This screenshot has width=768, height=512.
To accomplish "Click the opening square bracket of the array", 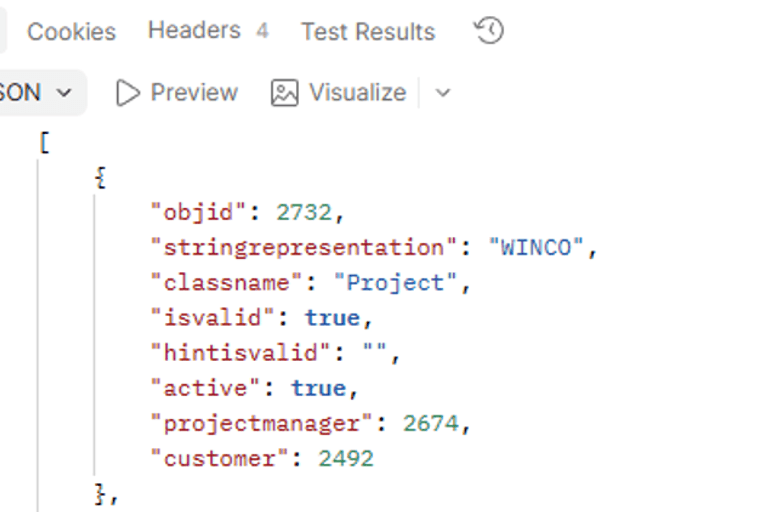I will (45, 143).
